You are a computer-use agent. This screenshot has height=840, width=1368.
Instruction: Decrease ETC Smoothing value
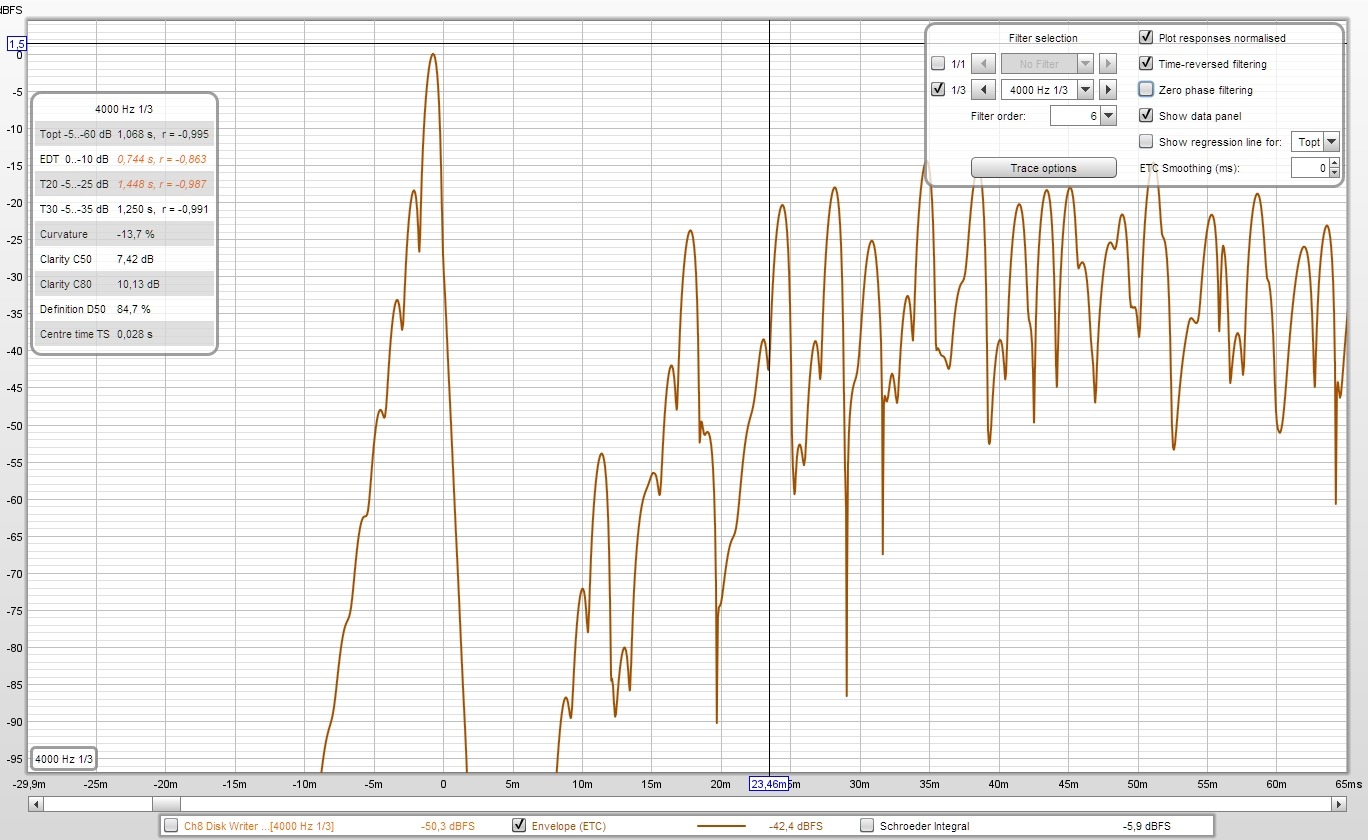tap(1334, 173)
